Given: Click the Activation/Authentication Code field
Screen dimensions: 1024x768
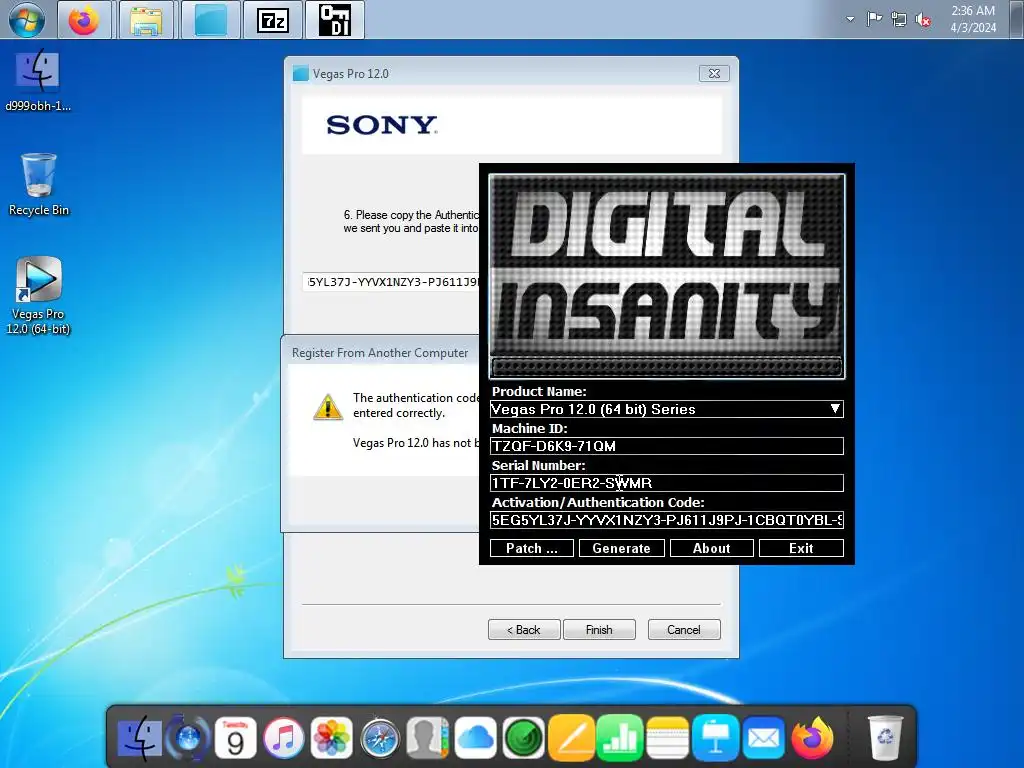Looking at the screenshot, I should [x=667, y=520].
